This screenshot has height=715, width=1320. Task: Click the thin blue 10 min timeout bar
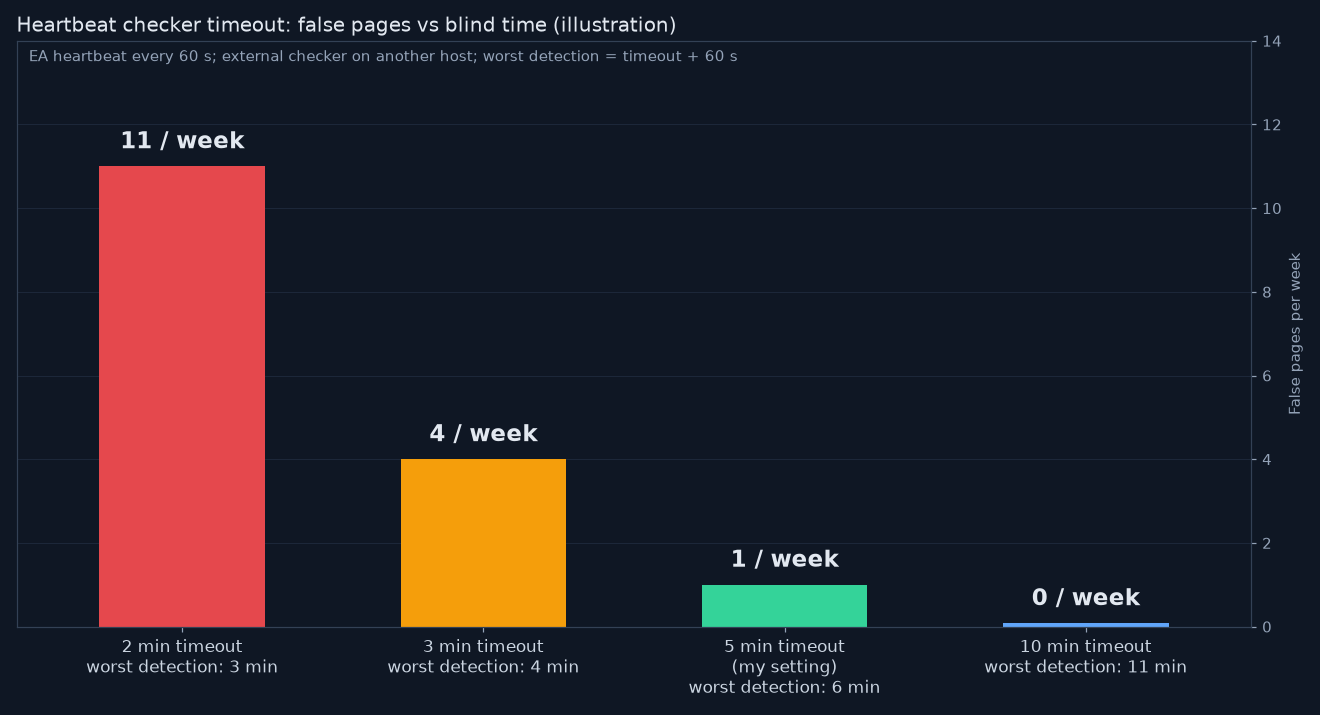pyautogui.click(x=1085, y=625)
